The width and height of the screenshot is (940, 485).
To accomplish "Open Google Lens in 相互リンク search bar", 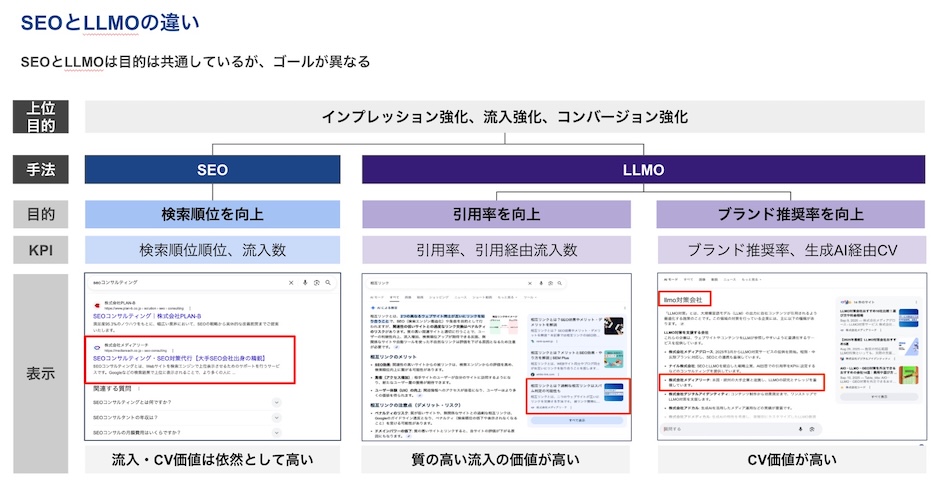I will click(550, 283).
